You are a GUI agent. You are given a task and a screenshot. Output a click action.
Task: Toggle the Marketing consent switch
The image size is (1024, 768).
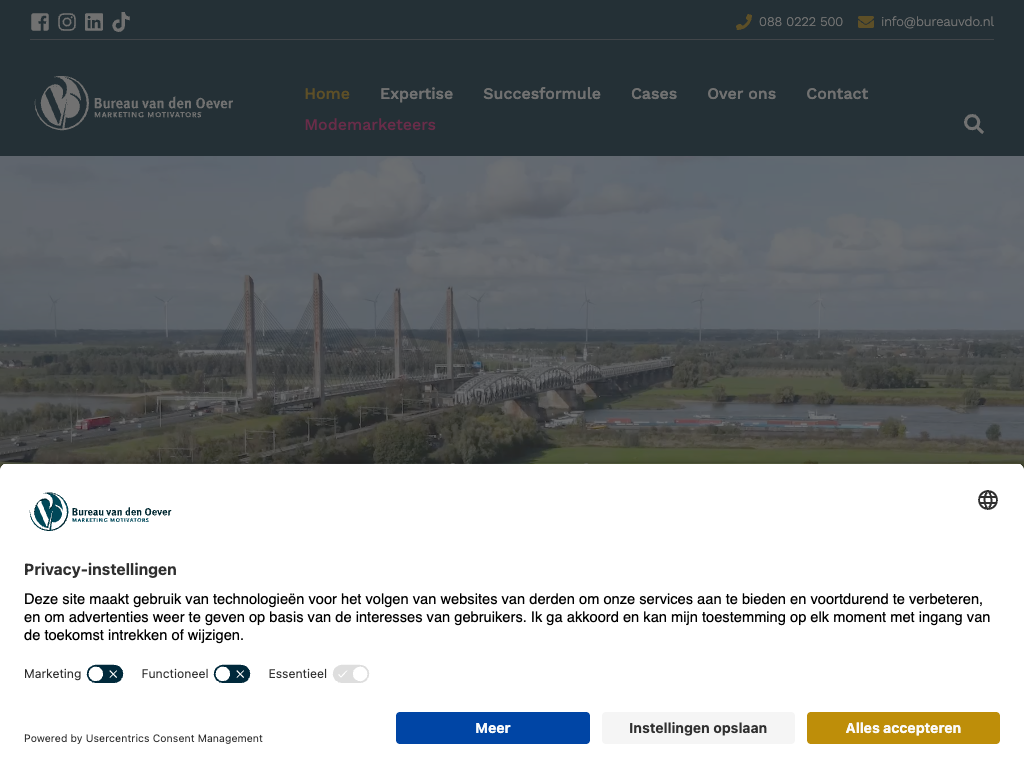(105, 674)
